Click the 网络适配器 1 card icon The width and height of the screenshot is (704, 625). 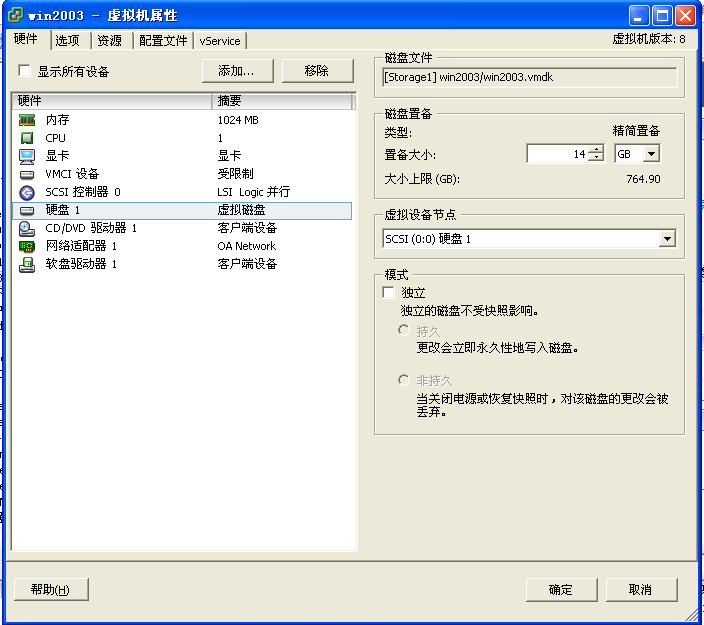(27, 246)
